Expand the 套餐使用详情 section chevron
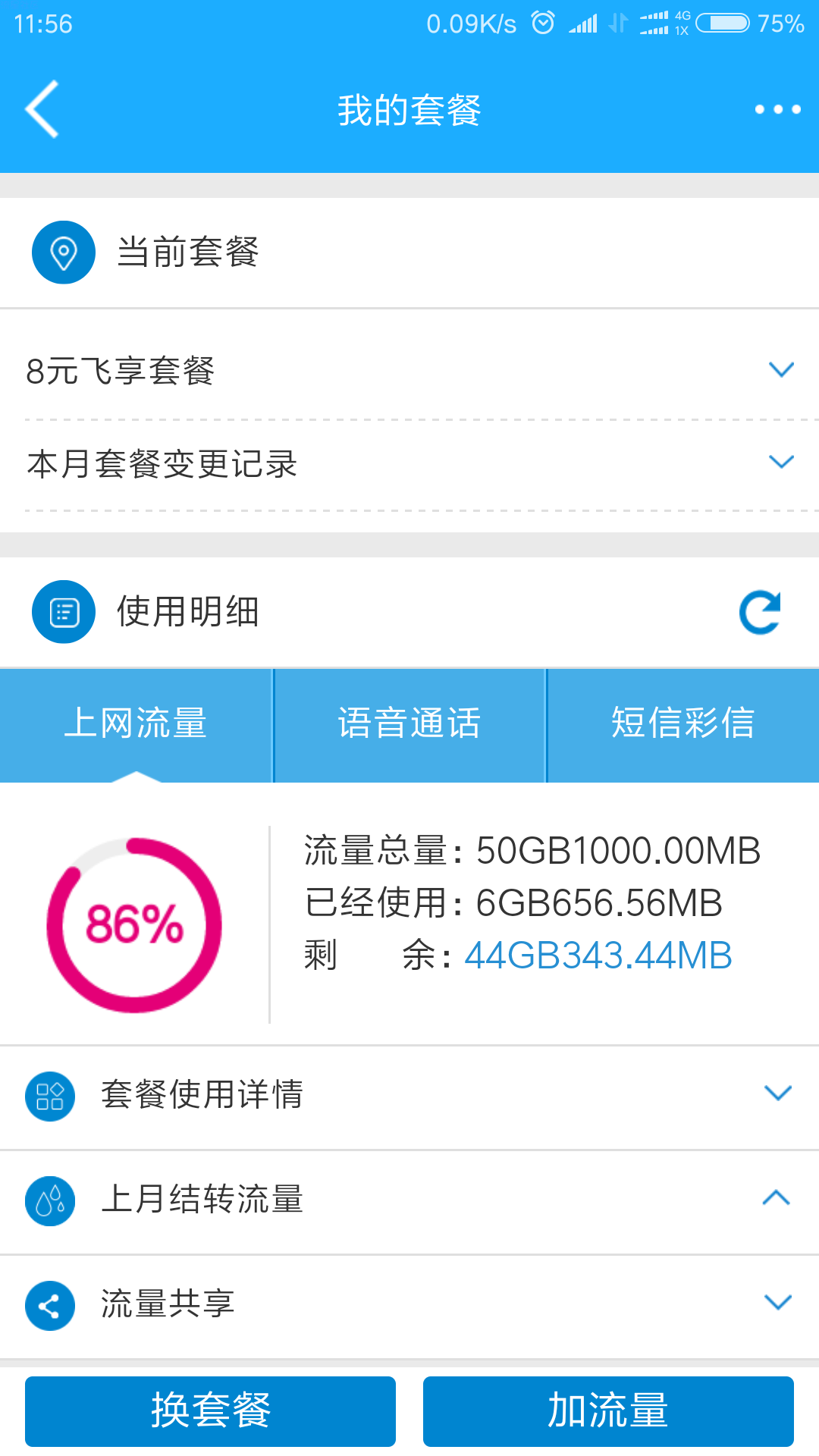Screen dimensions: 819x1456 pos(778,1093)
